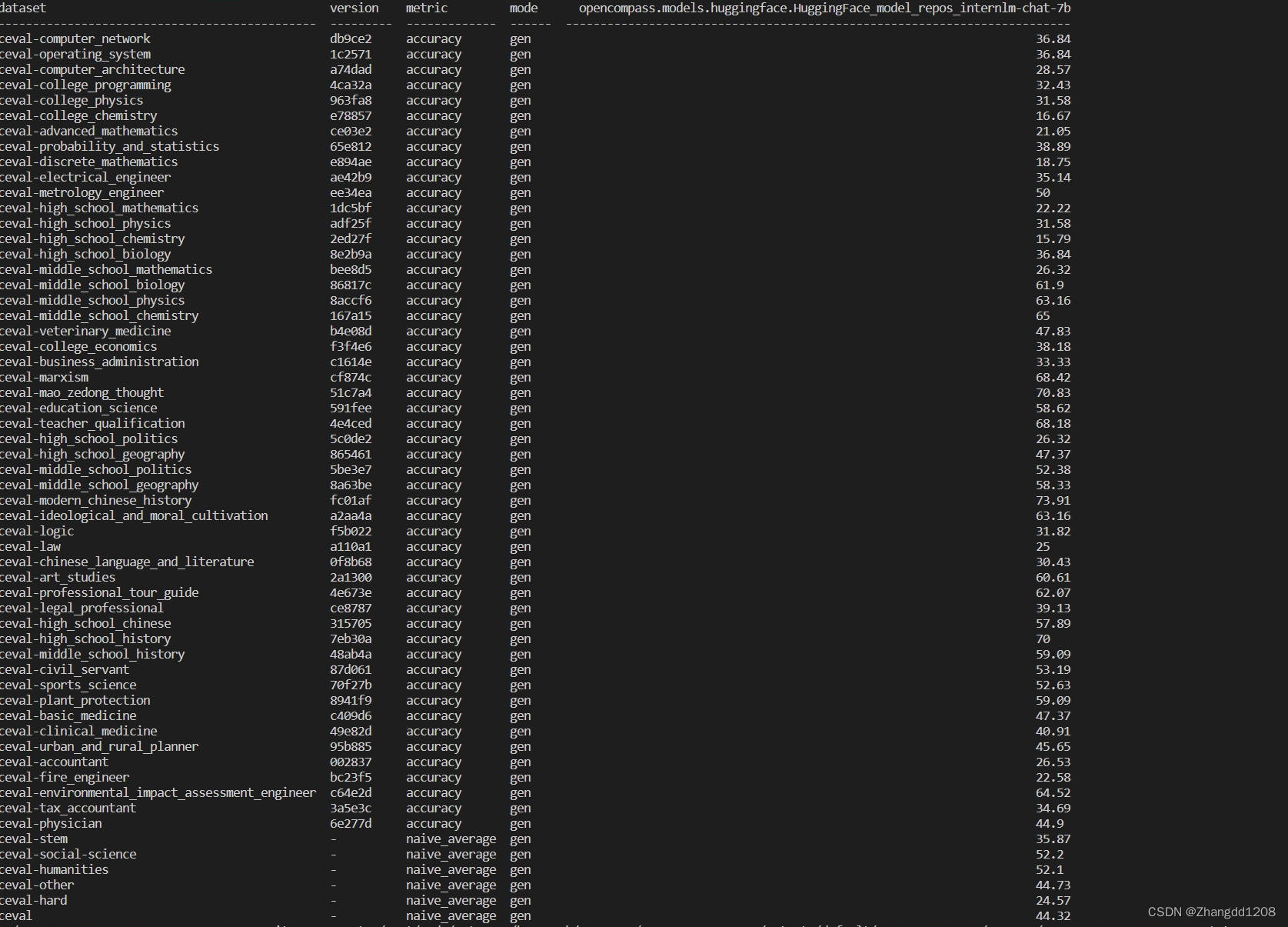Click ceval-college_physics dataset name

[72, 100]
